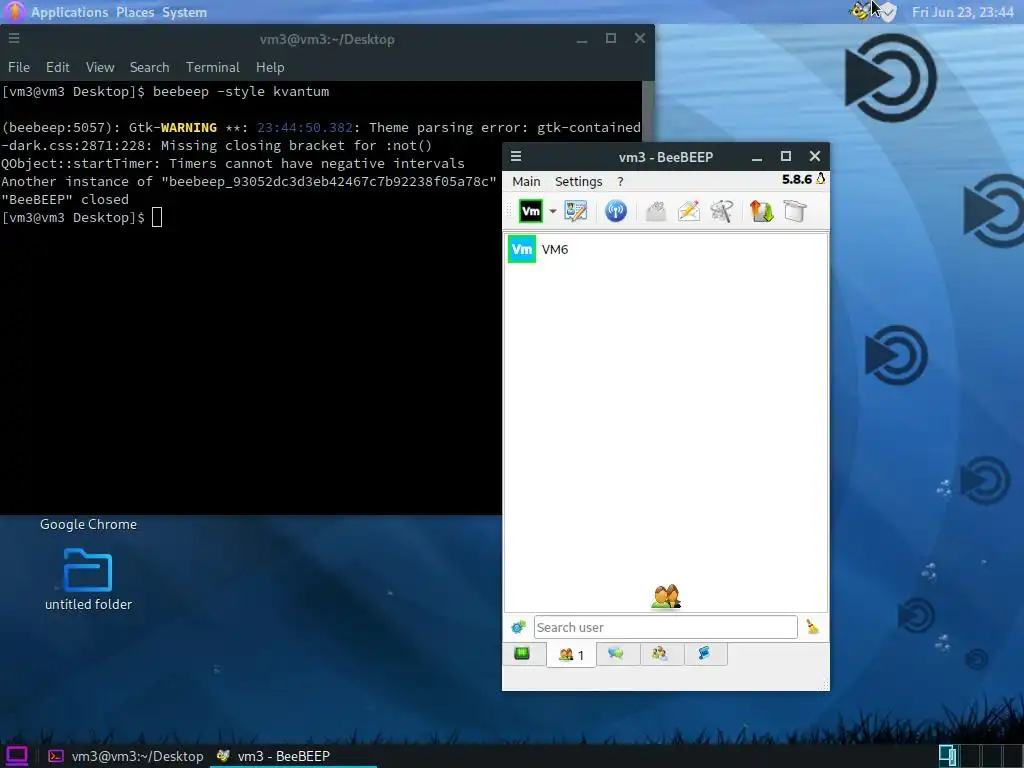
Task: Click the two-users icon above the search box
Action: 666,596
